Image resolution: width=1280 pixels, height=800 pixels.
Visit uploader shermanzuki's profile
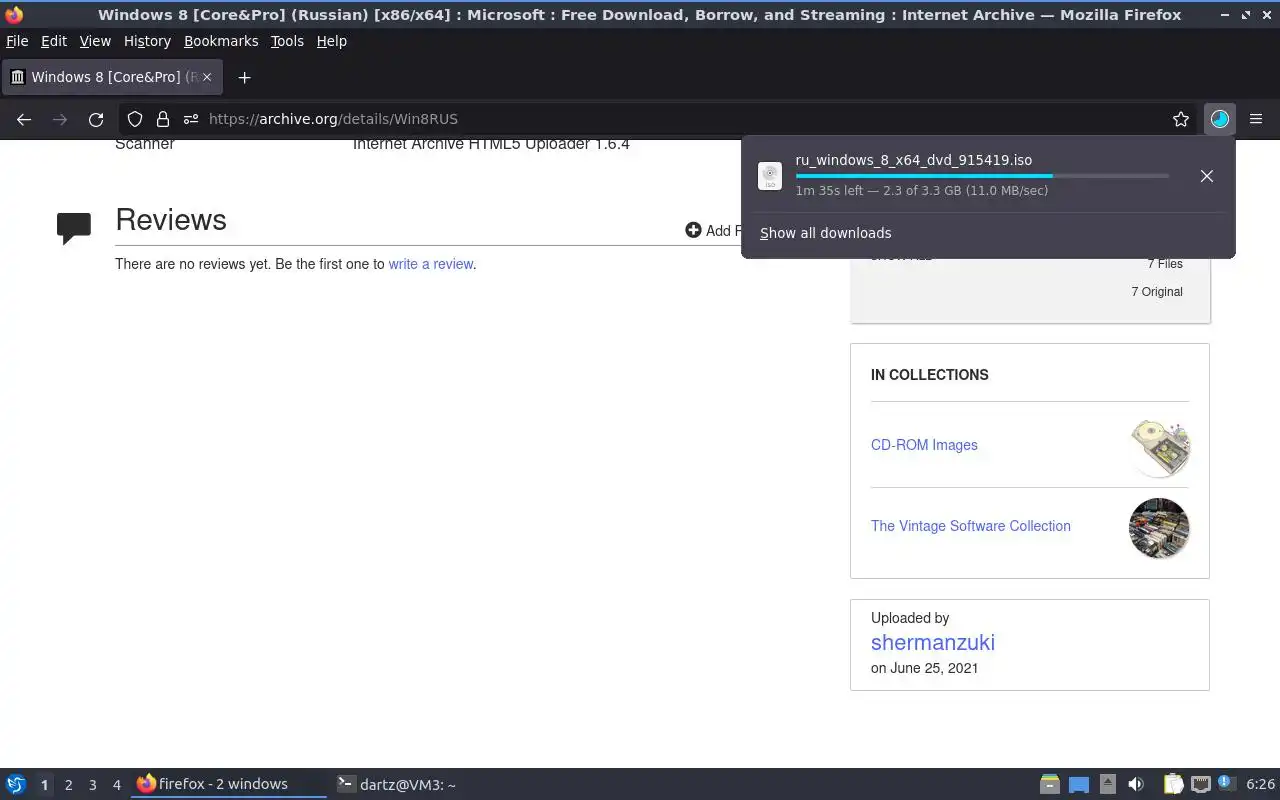[933, 642]
